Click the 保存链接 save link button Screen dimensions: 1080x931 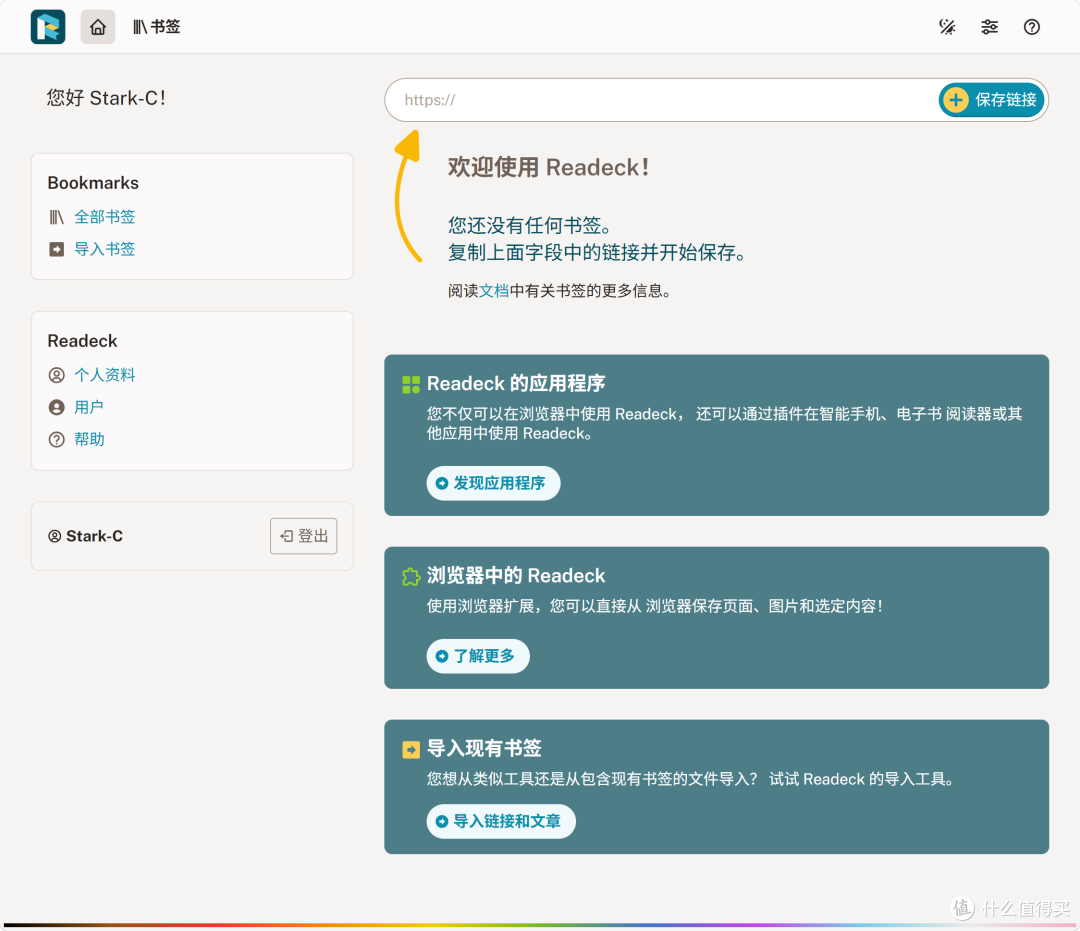992,100
